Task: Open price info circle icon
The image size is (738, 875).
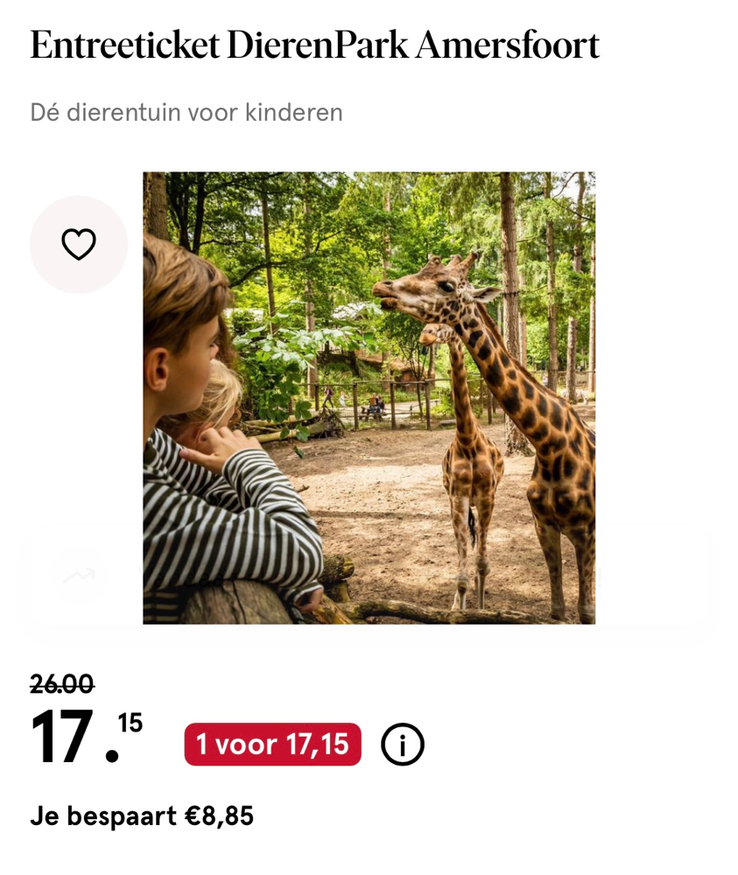Action: click(402, 744)
